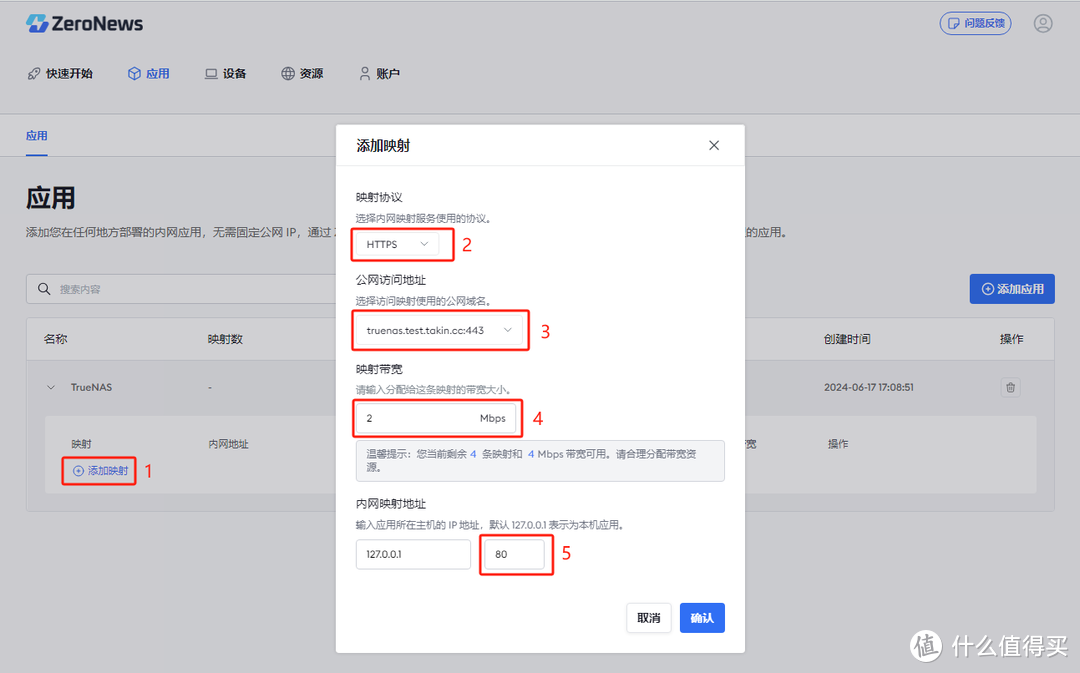1080x673 pixels.
Task: Click the 127.0.0.1 IP address input field
Action: coord(413,554)
